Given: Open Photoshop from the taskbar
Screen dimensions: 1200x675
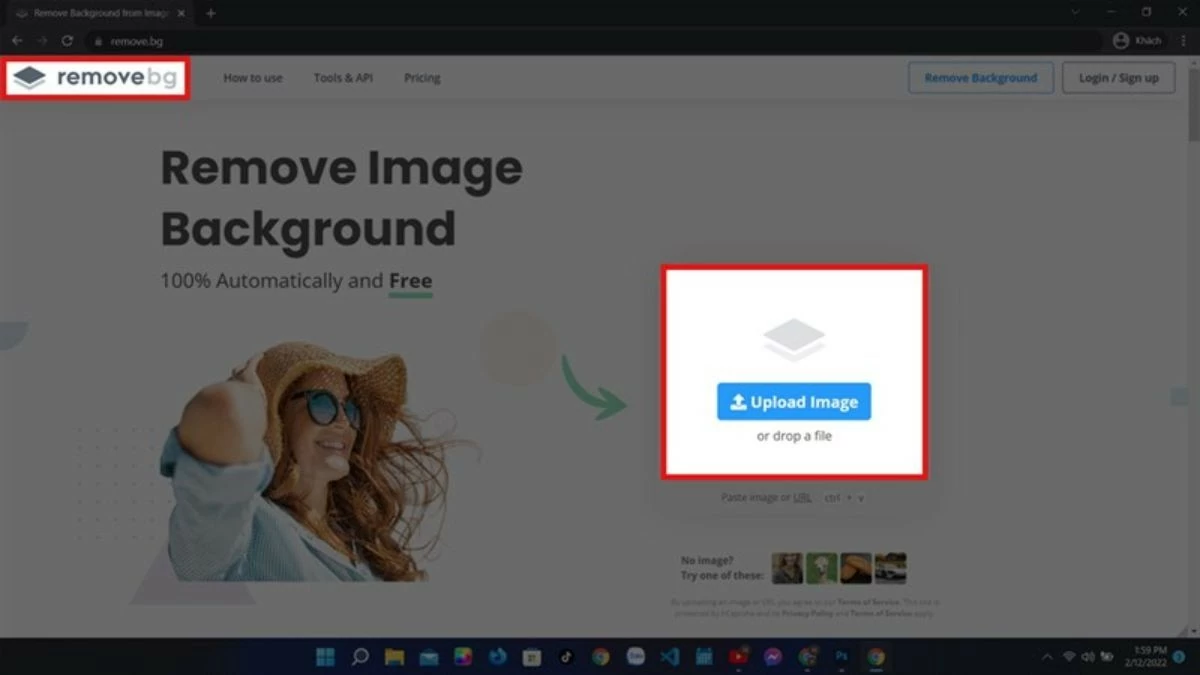Looking at the screenshot, I should pyautogui.click(x=840, y=657).
